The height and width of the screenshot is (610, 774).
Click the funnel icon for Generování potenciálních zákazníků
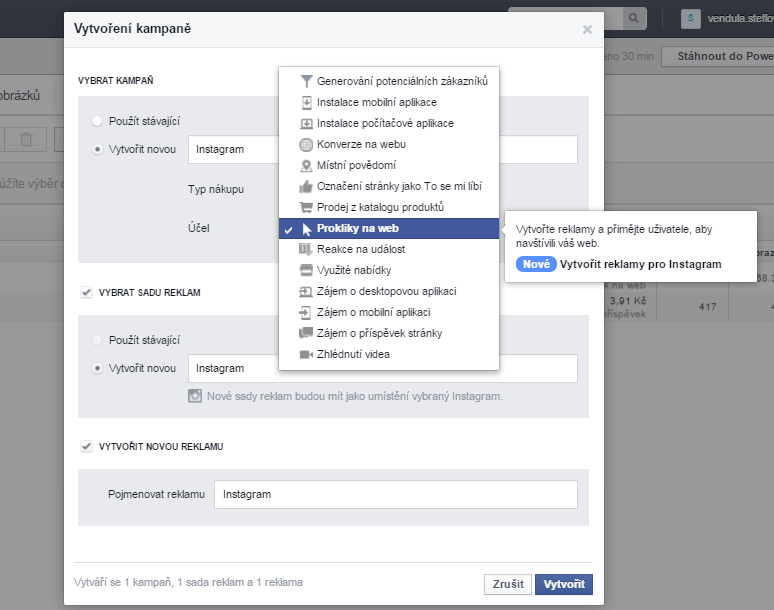306,81
